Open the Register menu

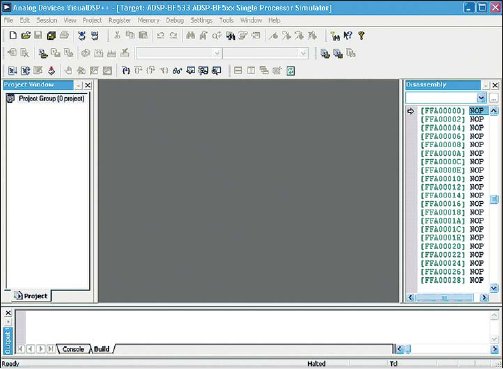point(119,20)
